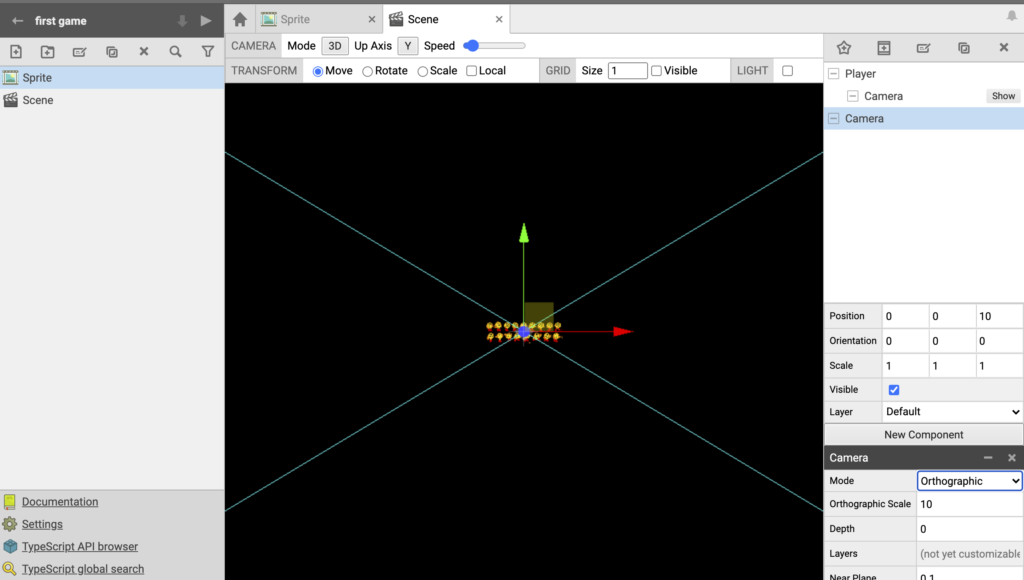
Task: Close the Sprite tab
Action: 372,20
